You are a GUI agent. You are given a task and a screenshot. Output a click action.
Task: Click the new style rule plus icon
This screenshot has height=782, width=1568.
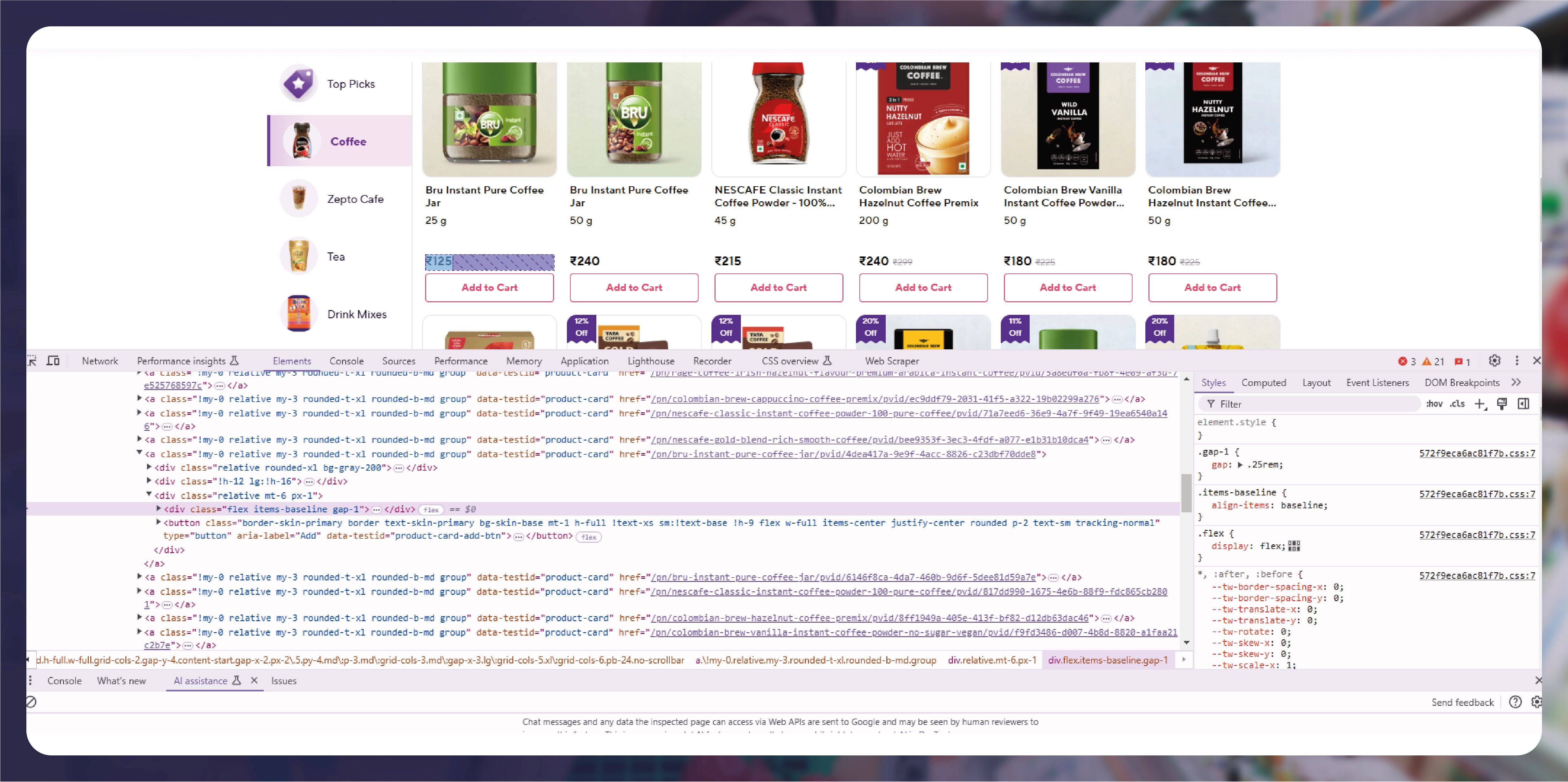(1480, 404)
